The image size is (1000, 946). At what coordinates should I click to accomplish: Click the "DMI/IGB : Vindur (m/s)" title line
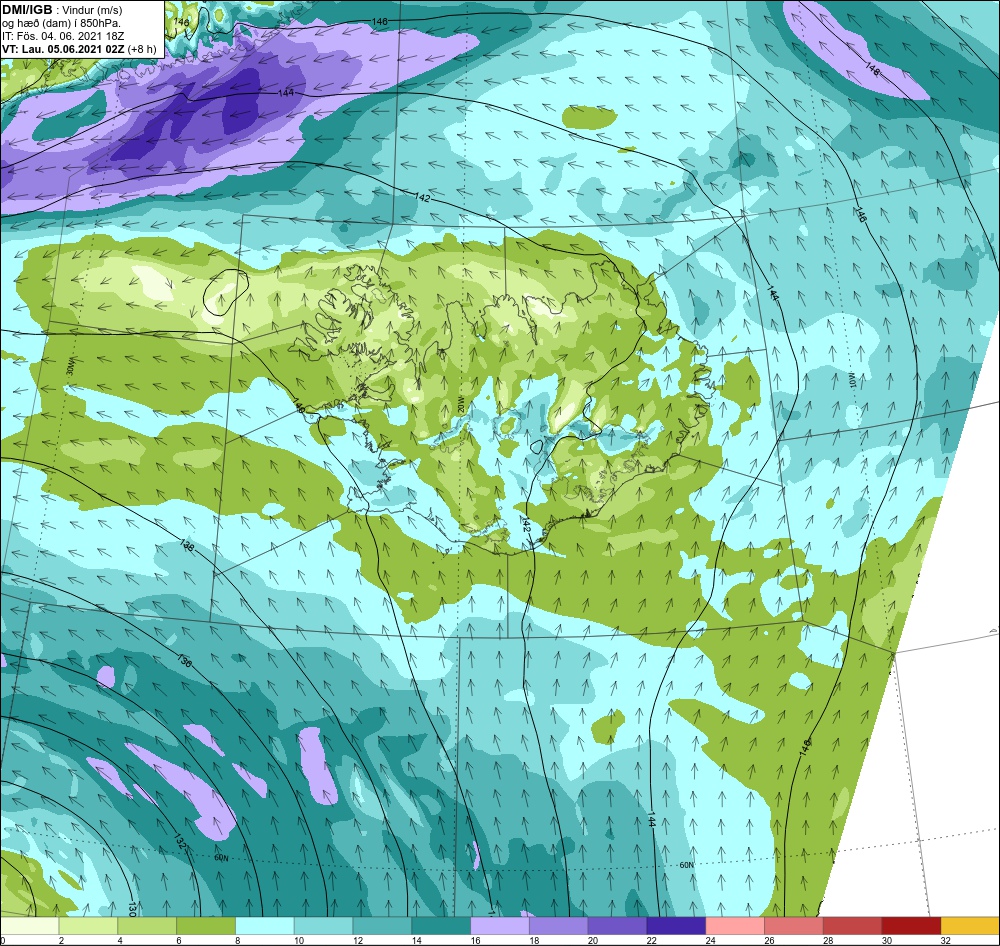(62, 10)
